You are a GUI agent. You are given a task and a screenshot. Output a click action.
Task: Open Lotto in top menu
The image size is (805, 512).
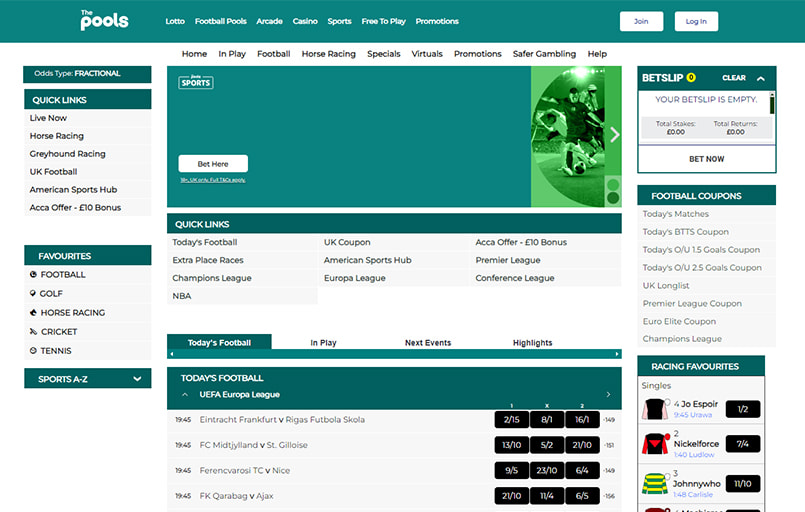(175, 21)
